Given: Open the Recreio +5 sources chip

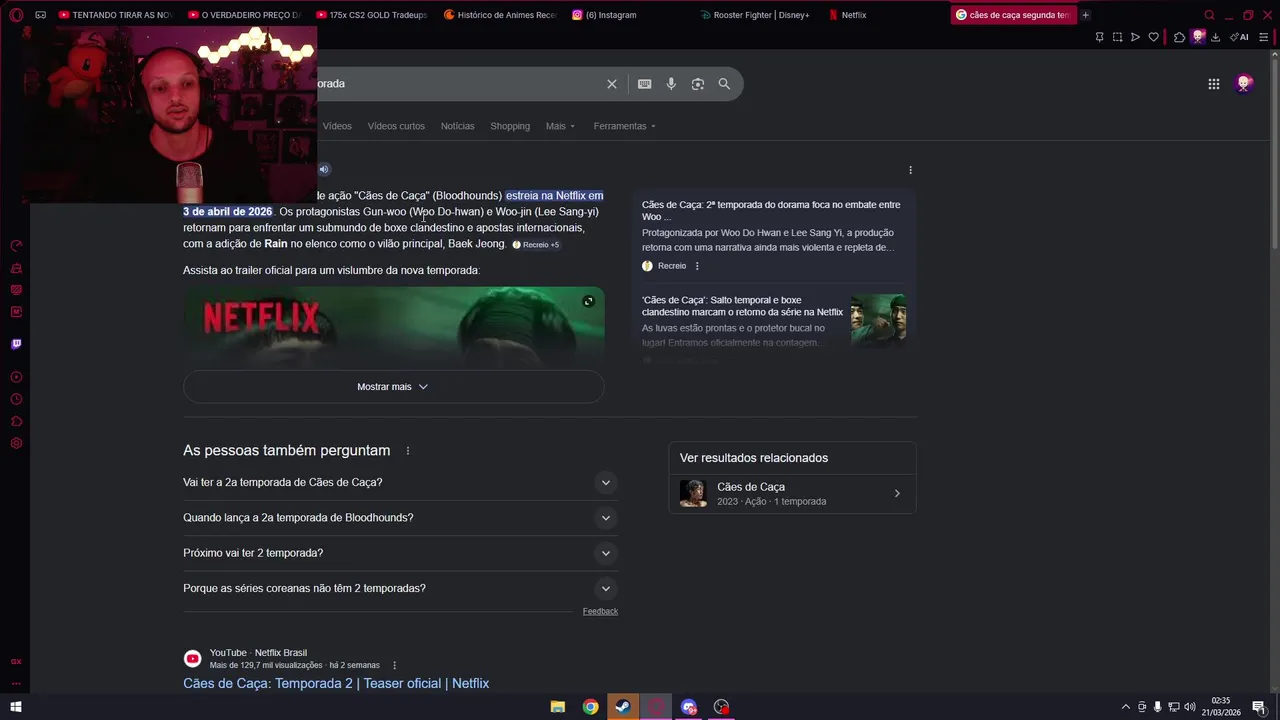Looking at the screenshot, I should pos(536,245).
